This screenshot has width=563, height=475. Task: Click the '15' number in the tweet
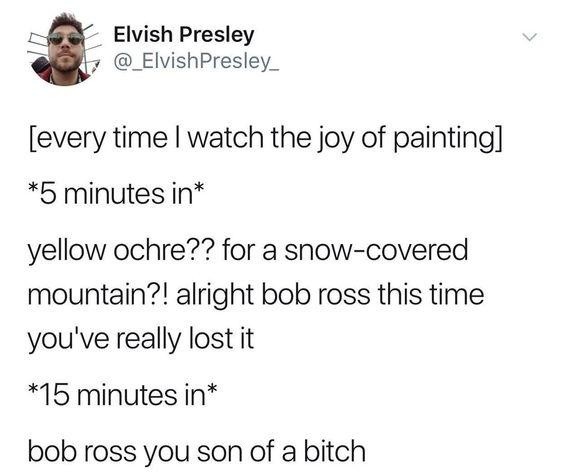coord(54,396)
